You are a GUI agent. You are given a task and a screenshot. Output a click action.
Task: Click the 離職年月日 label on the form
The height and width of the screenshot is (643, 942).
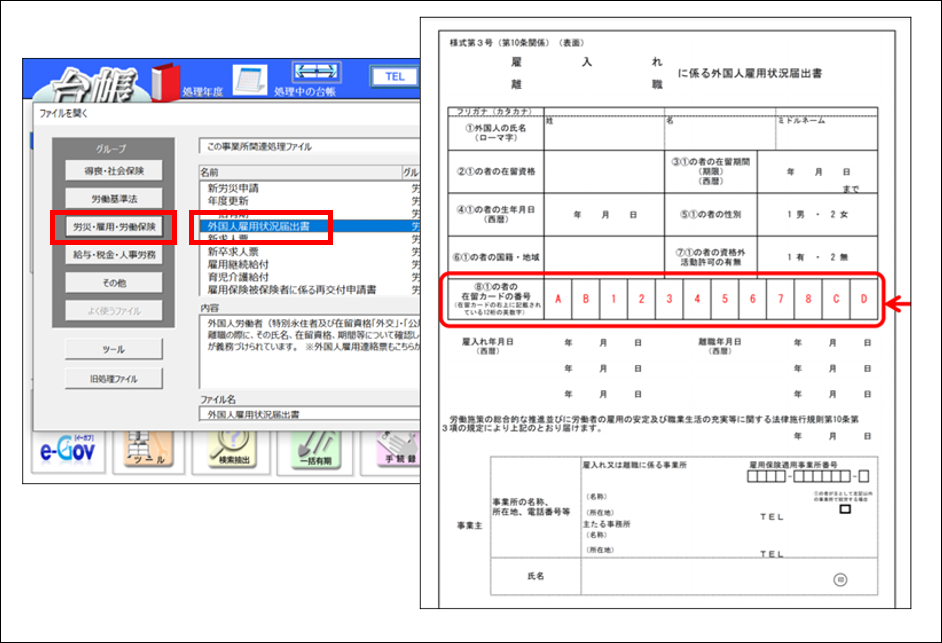(719, 342)
